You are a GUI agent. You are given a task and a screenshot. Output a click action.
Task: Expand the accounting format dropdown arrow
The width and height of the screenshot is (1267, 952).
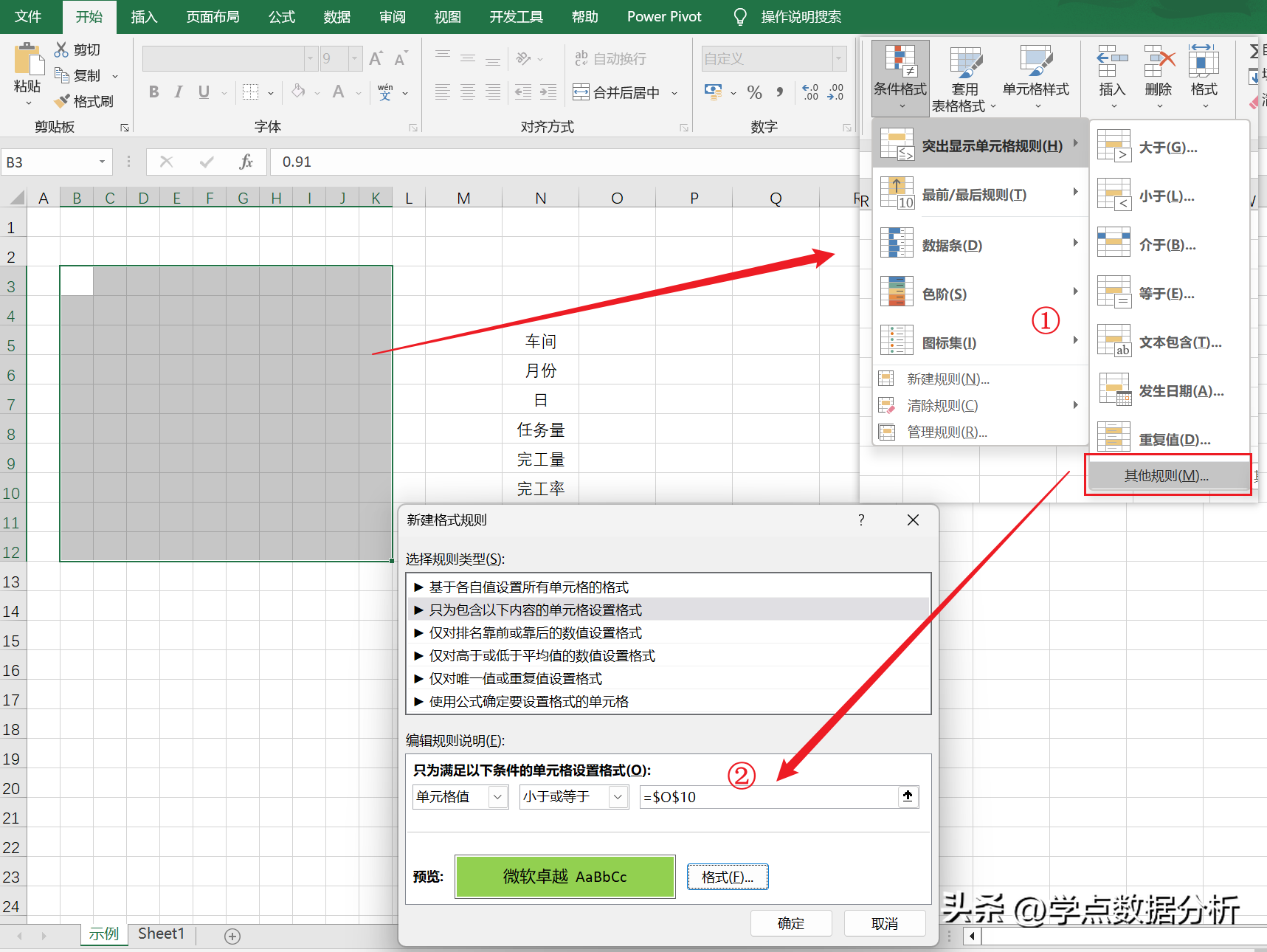(733, 93)
